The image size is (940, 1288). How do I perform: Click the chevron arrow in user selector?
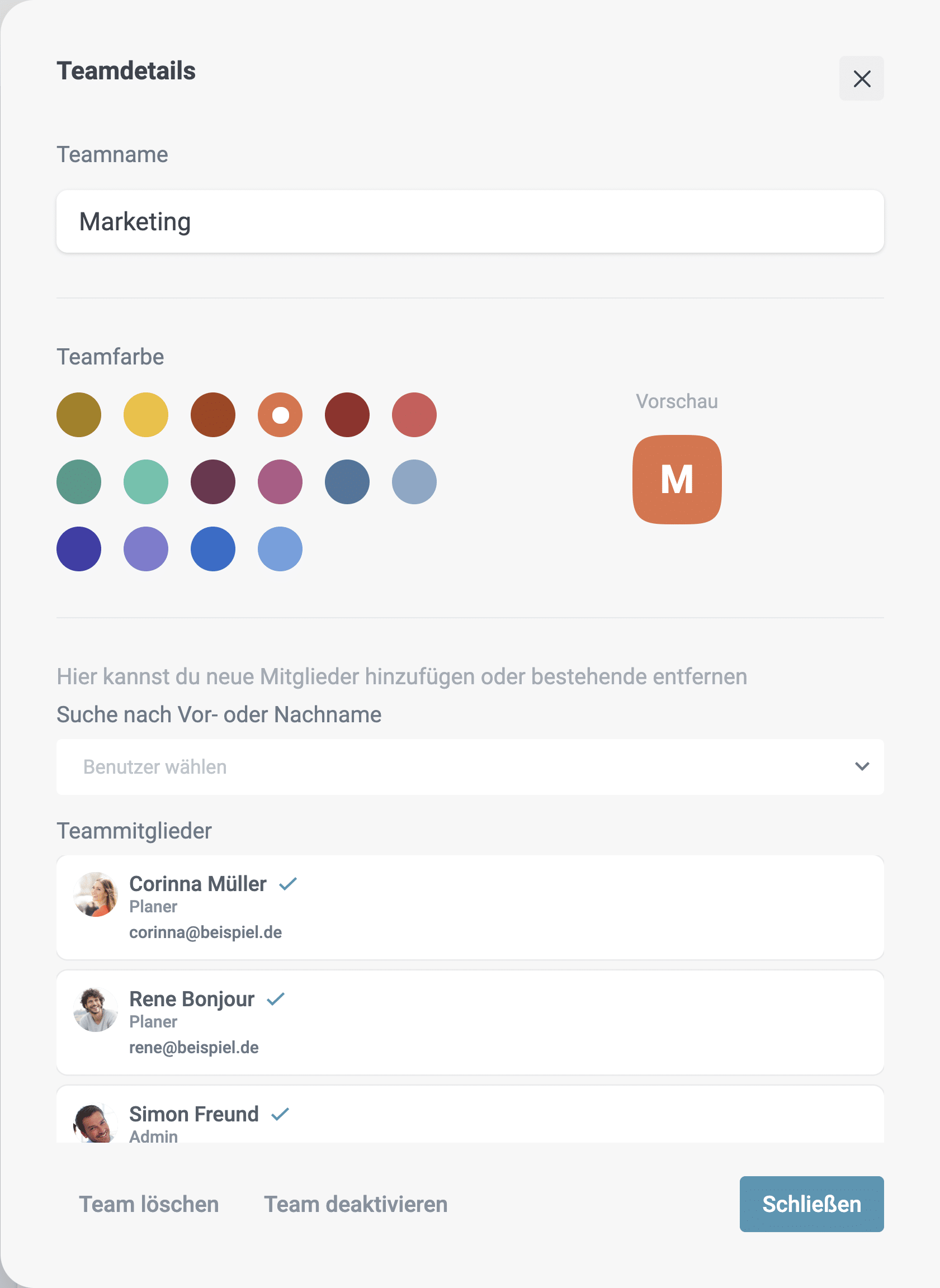[862, 767]
